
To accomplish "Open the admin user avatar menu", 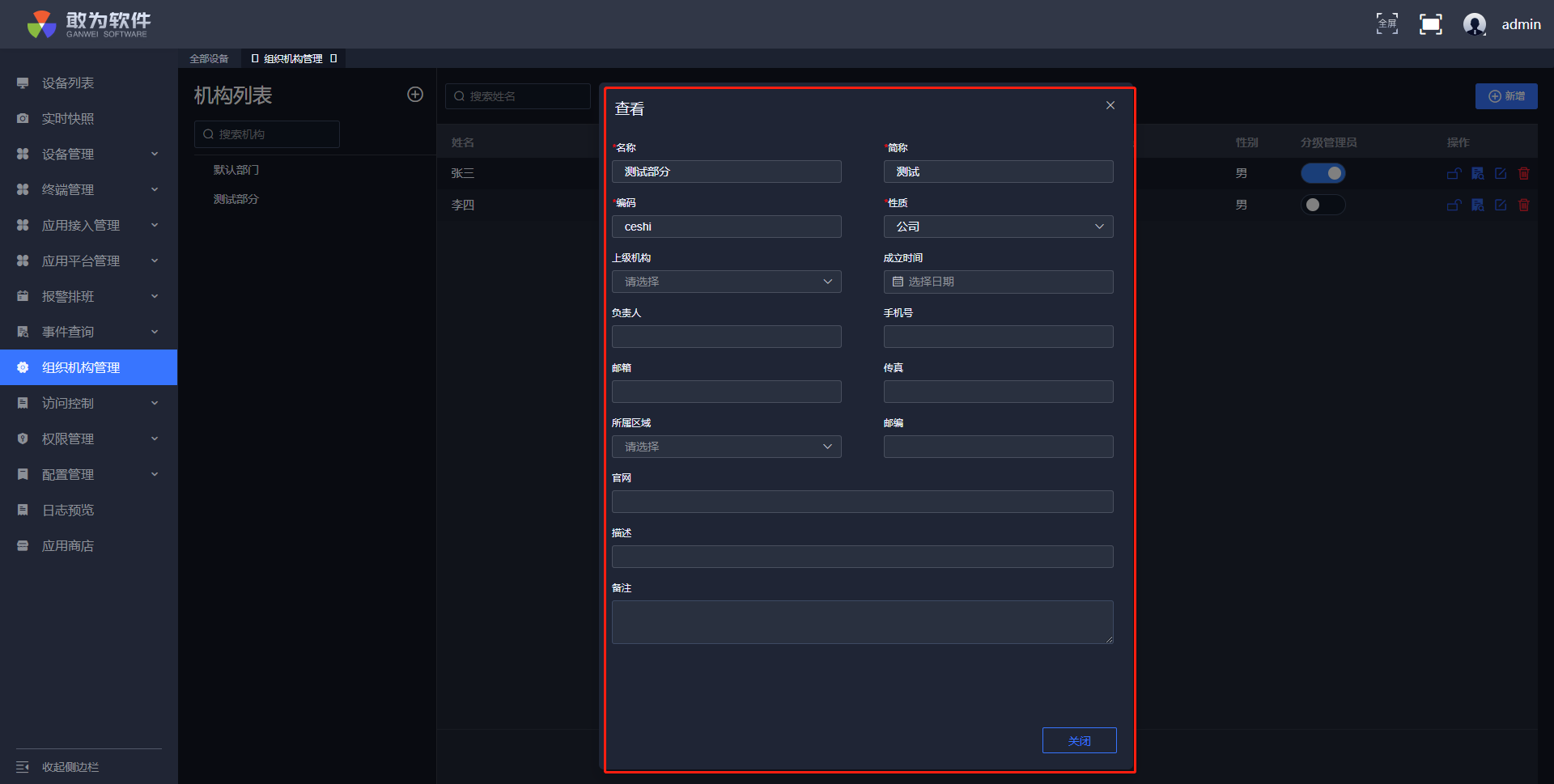I will (1475, 24).
